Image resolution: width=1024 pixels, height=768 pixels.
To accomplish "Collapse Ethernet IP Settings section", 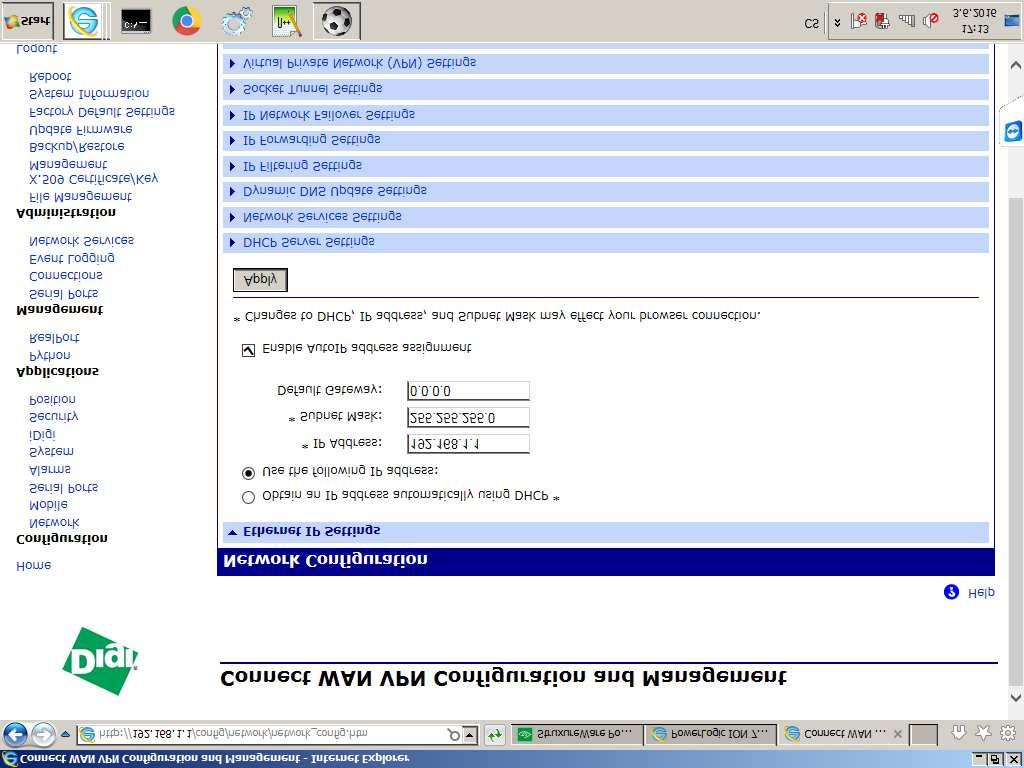I will 605,532.
